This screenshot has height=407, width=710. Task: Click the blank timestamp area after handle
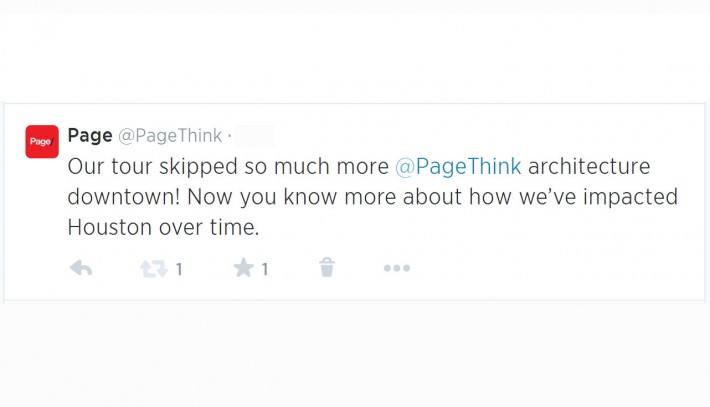[254, 135]
